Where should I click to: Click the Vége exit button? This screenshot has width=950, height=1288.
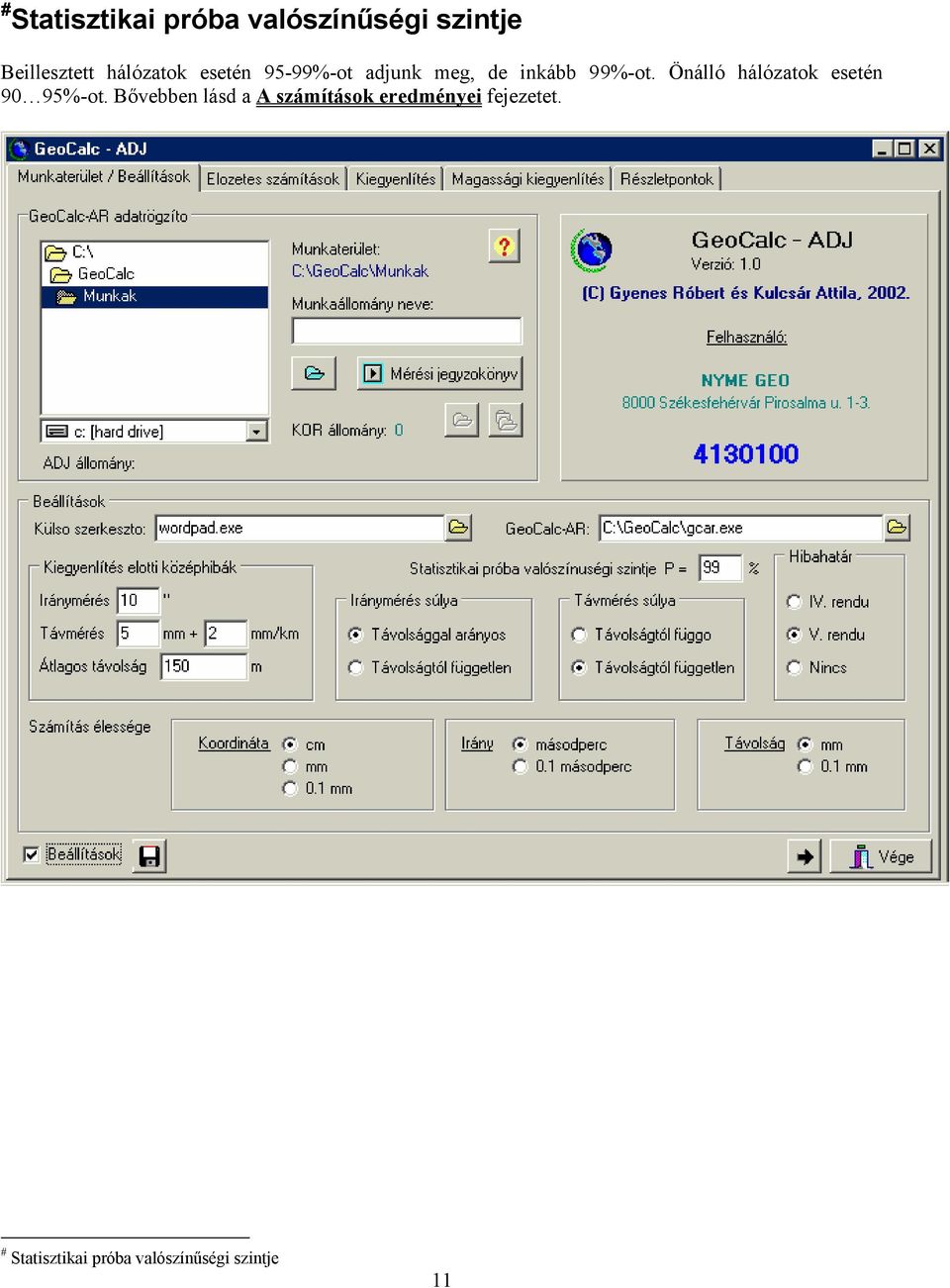point(881,856)
